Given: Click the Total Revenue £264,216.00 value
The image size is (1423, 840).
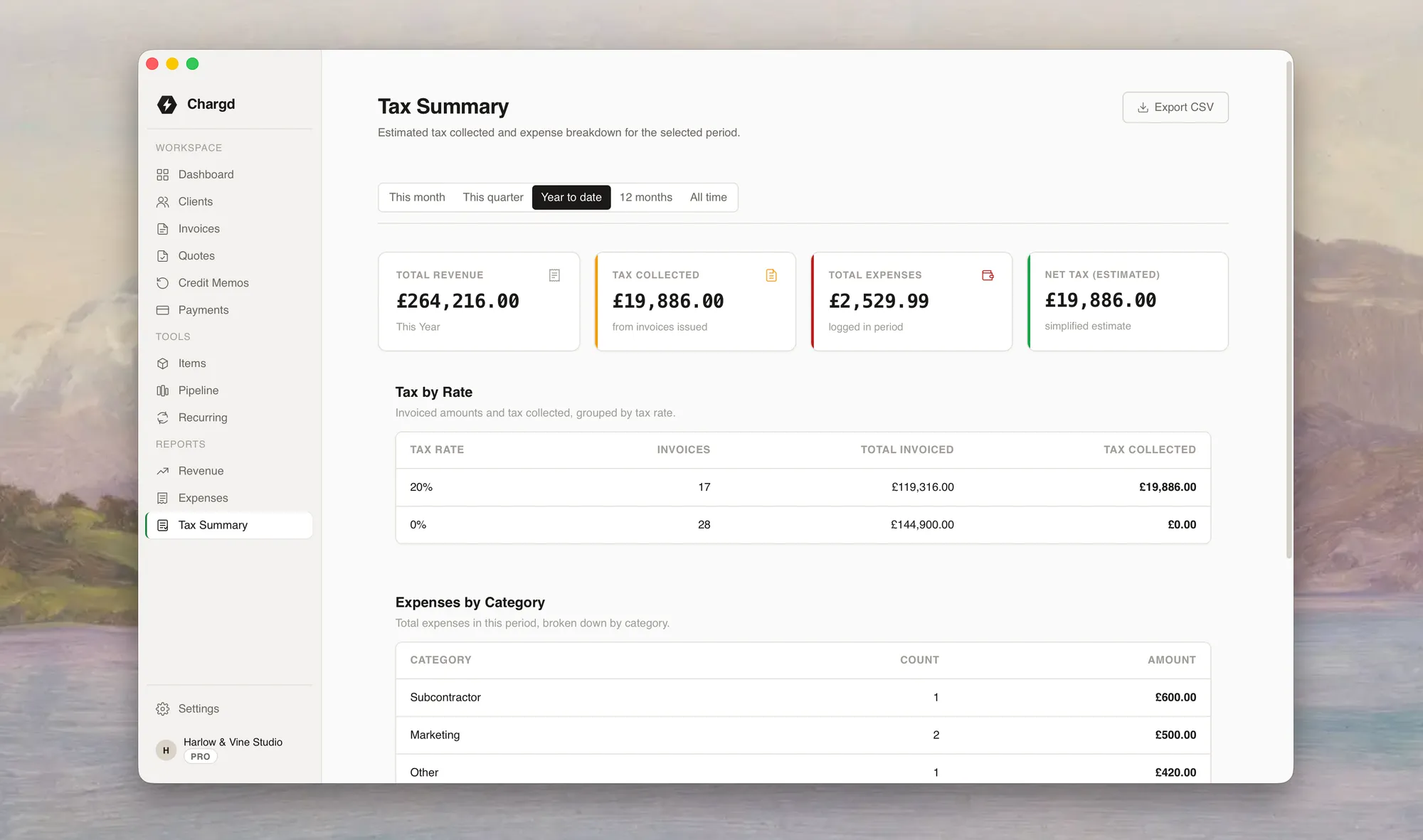Looking at the screenshot, I should pyautogui.click(x=457, y=302).
